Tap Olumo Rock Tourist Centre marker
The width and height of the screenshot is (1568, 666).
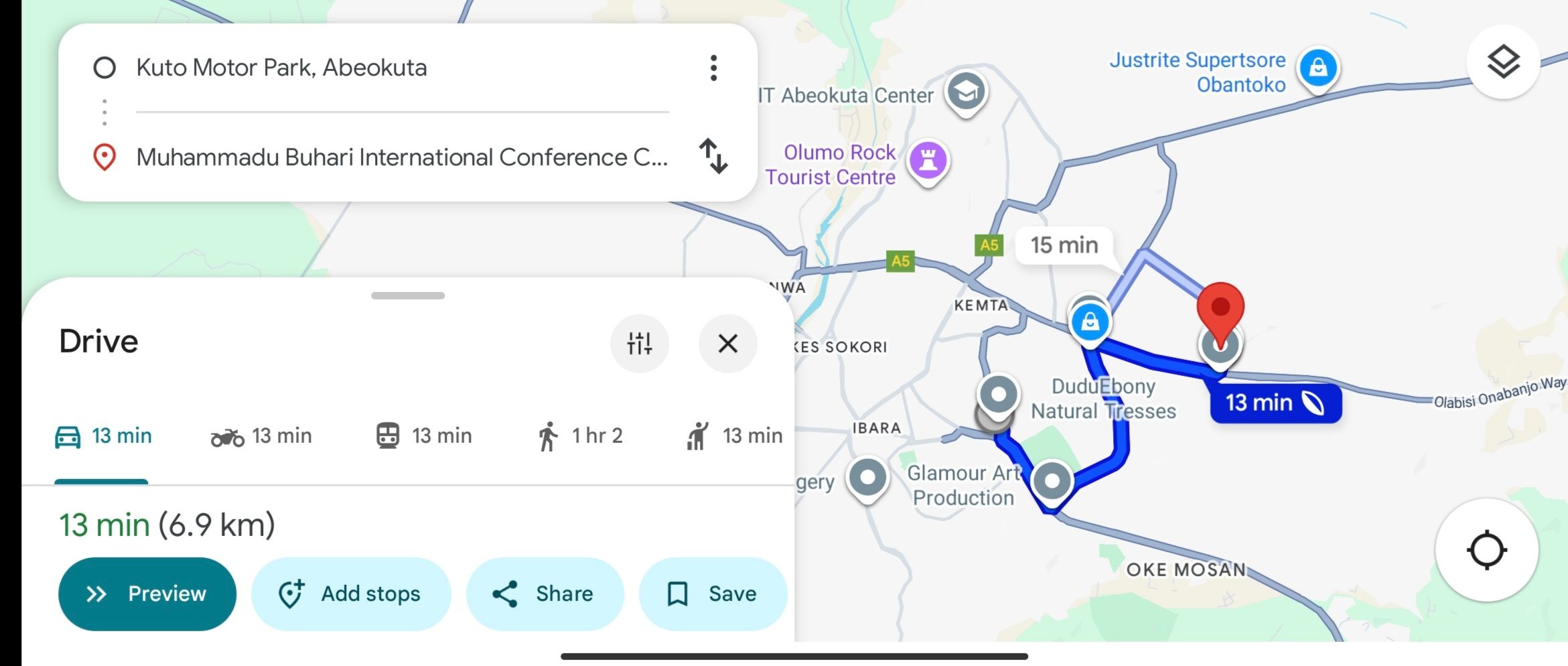[928, 161]
